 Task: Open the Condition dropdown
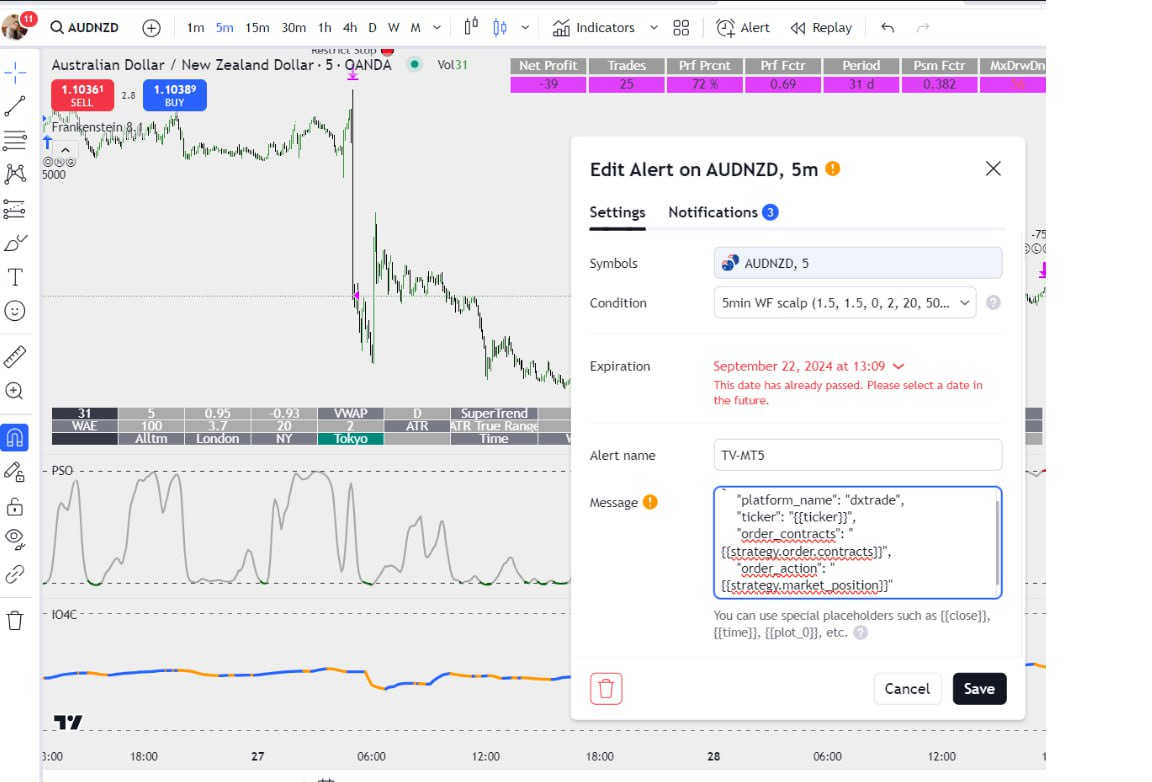point(845,303)
